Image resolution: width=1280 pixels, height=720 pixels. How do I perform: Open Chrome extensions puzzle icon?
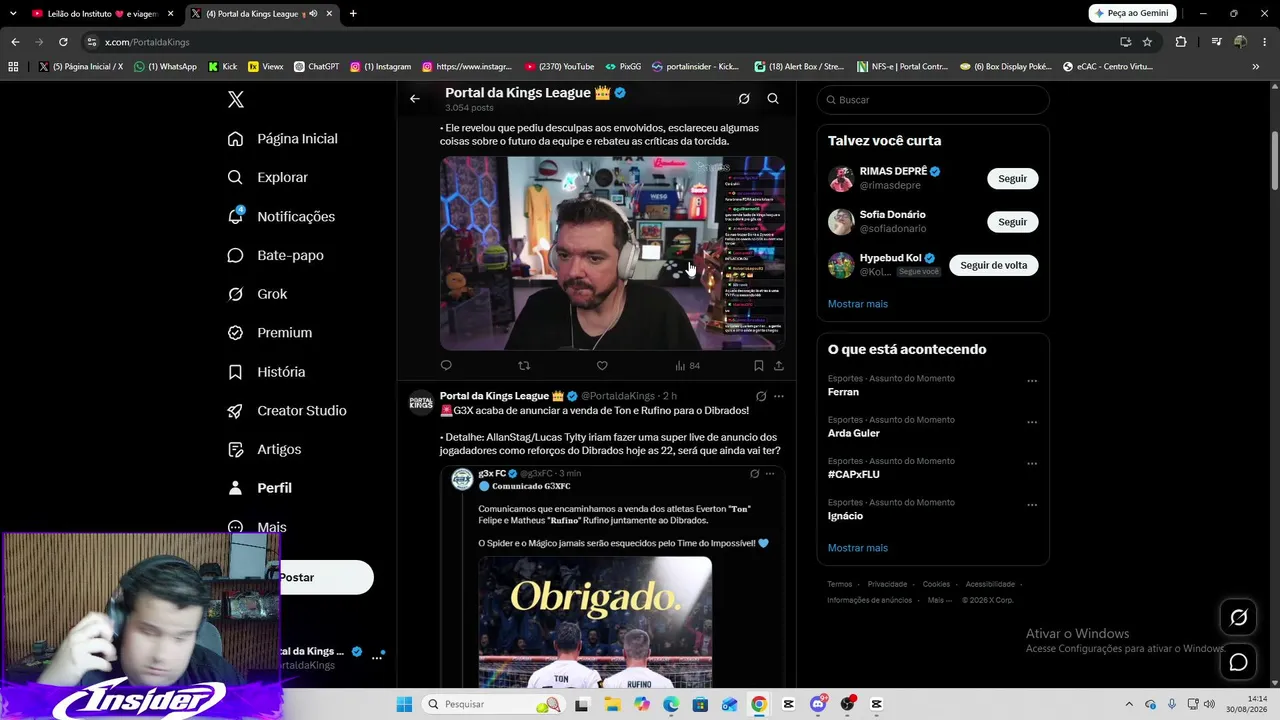pos(1181,42)
